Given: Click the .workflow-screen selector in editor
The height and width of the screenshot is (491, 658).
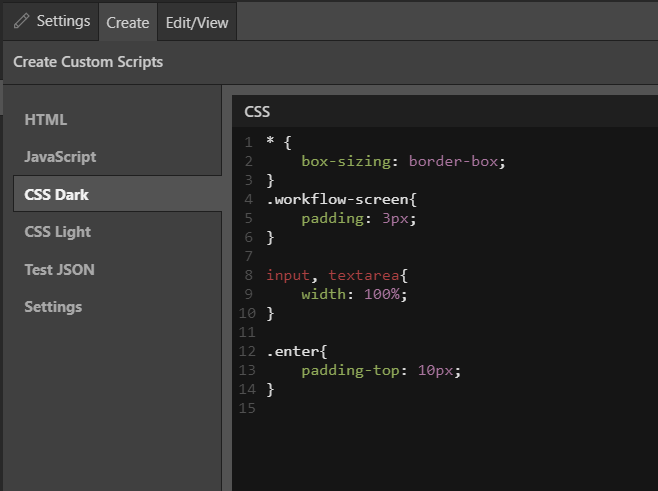Looking at the screenshot, I should point(340,199).
